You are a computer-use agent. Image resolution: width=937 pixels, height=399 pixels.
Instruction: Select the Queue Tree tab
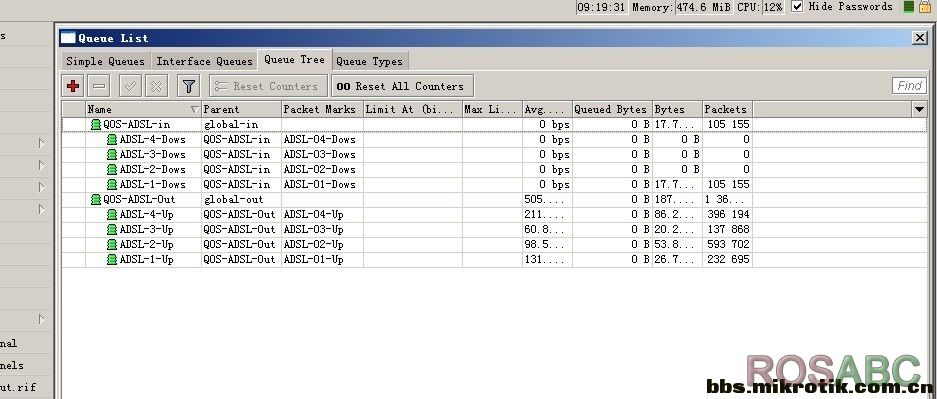click(295, 59)
